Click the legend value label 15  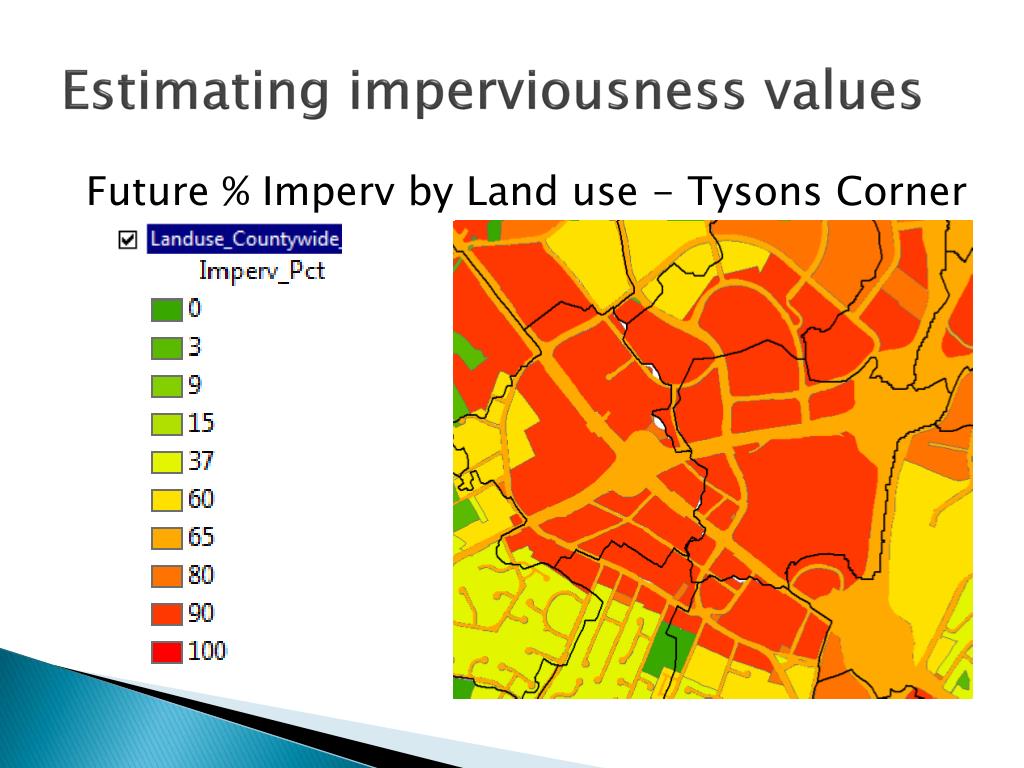pyautogui.click(x=201, y=423)
